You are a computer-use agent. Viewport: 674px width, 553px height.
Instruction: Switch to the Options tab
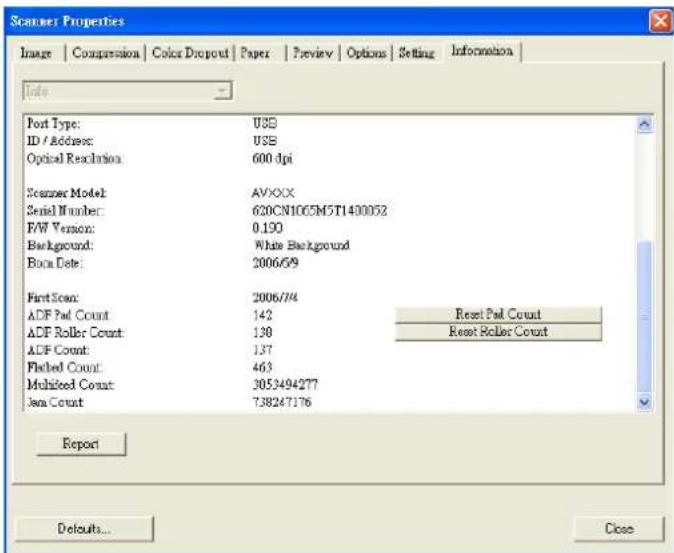[366, 53]
